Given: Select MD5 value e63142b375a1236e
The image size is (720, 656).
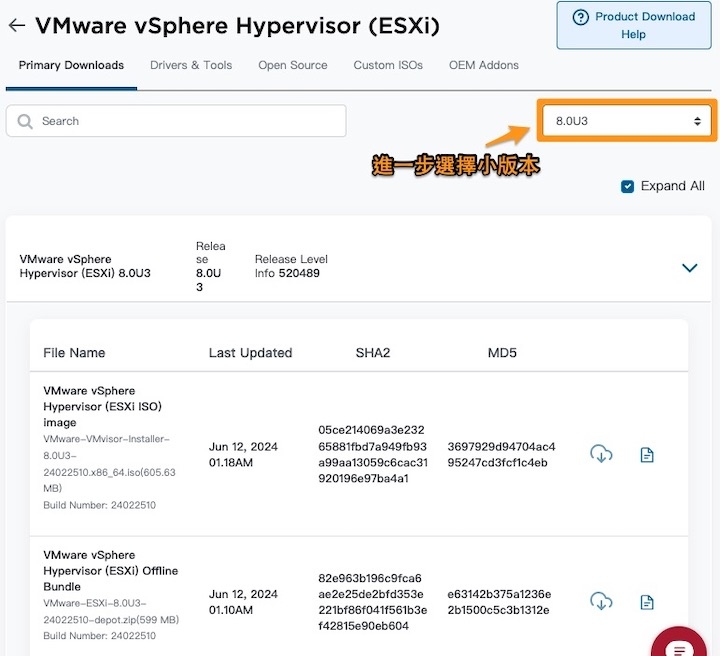Looking at the screenshot, I should click(499, 602).
